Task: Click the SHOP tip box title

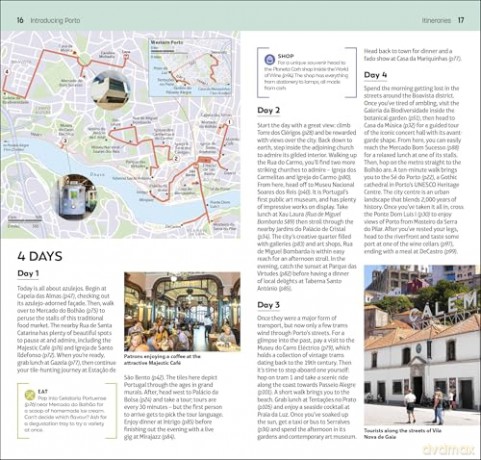Action: coord(286,56)
